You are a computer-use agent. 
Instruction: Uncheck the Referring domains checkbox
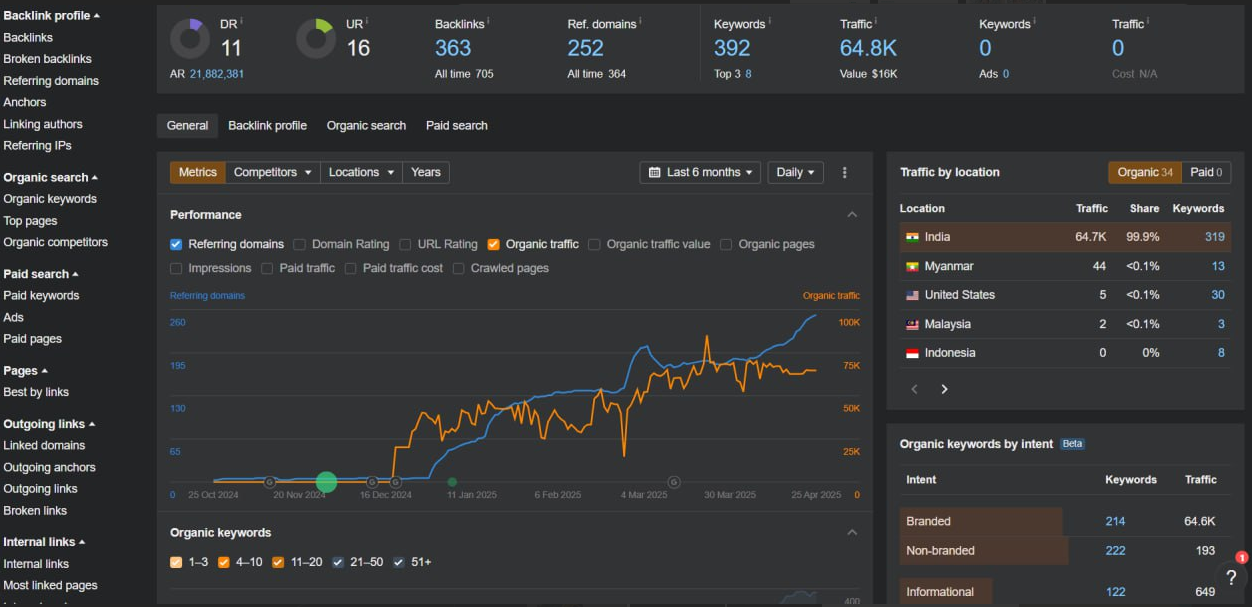[176, 244]
